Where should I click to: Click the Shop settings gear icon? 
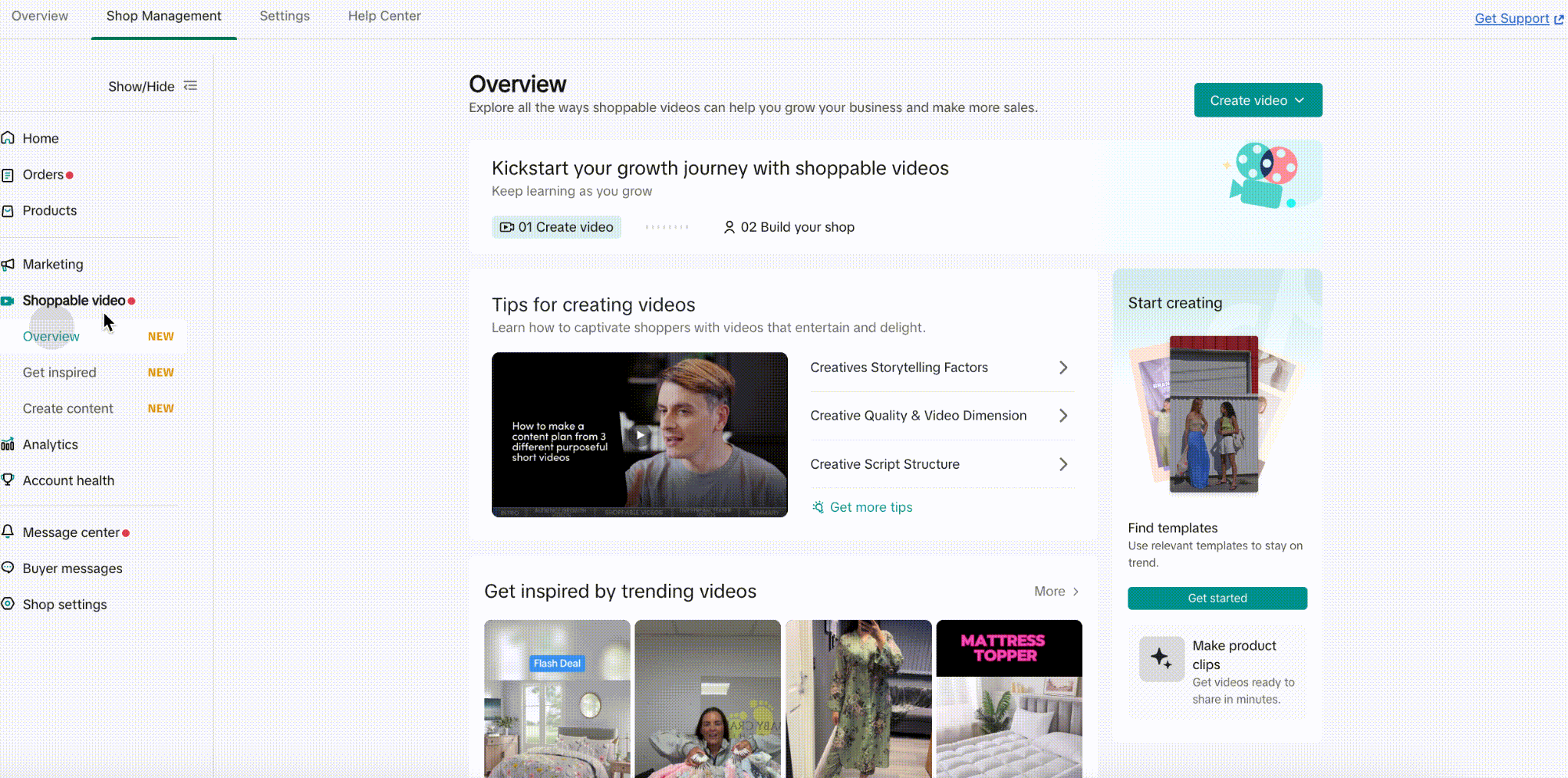click(x=8, y=604)
